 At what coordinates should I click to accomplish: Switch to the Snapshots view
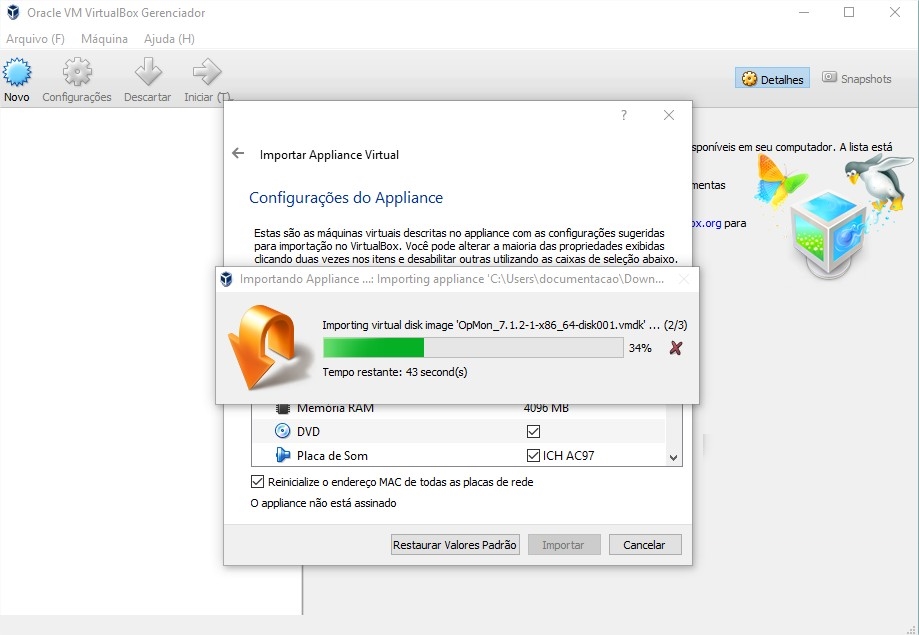coord(856,79)
